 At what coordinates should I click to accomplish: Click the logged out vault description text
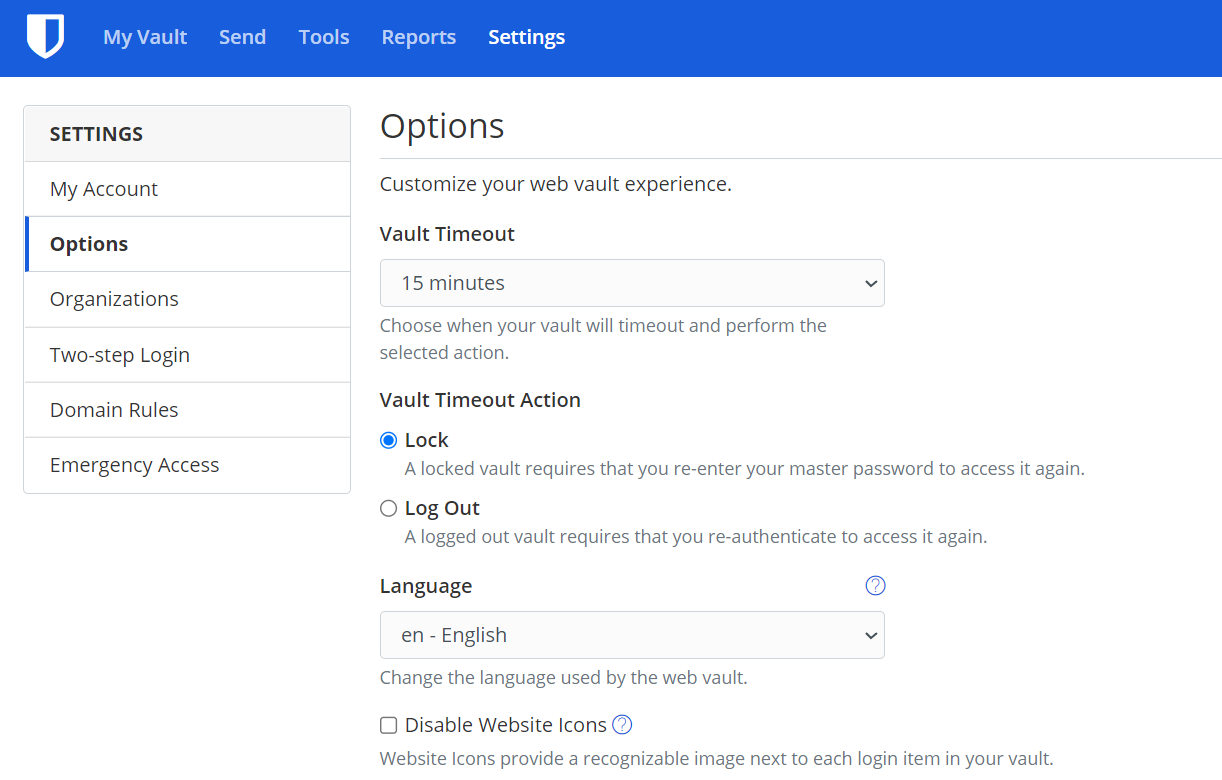click(x=696, y=537)
